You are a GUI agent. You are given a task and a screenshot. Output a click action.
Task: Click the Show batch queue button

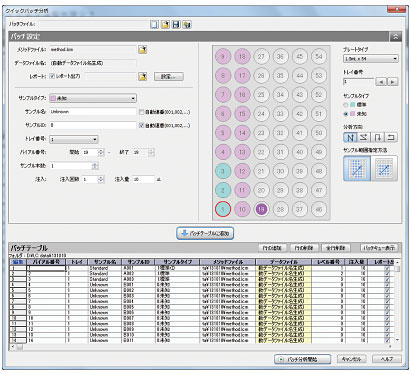click(379, 248)
